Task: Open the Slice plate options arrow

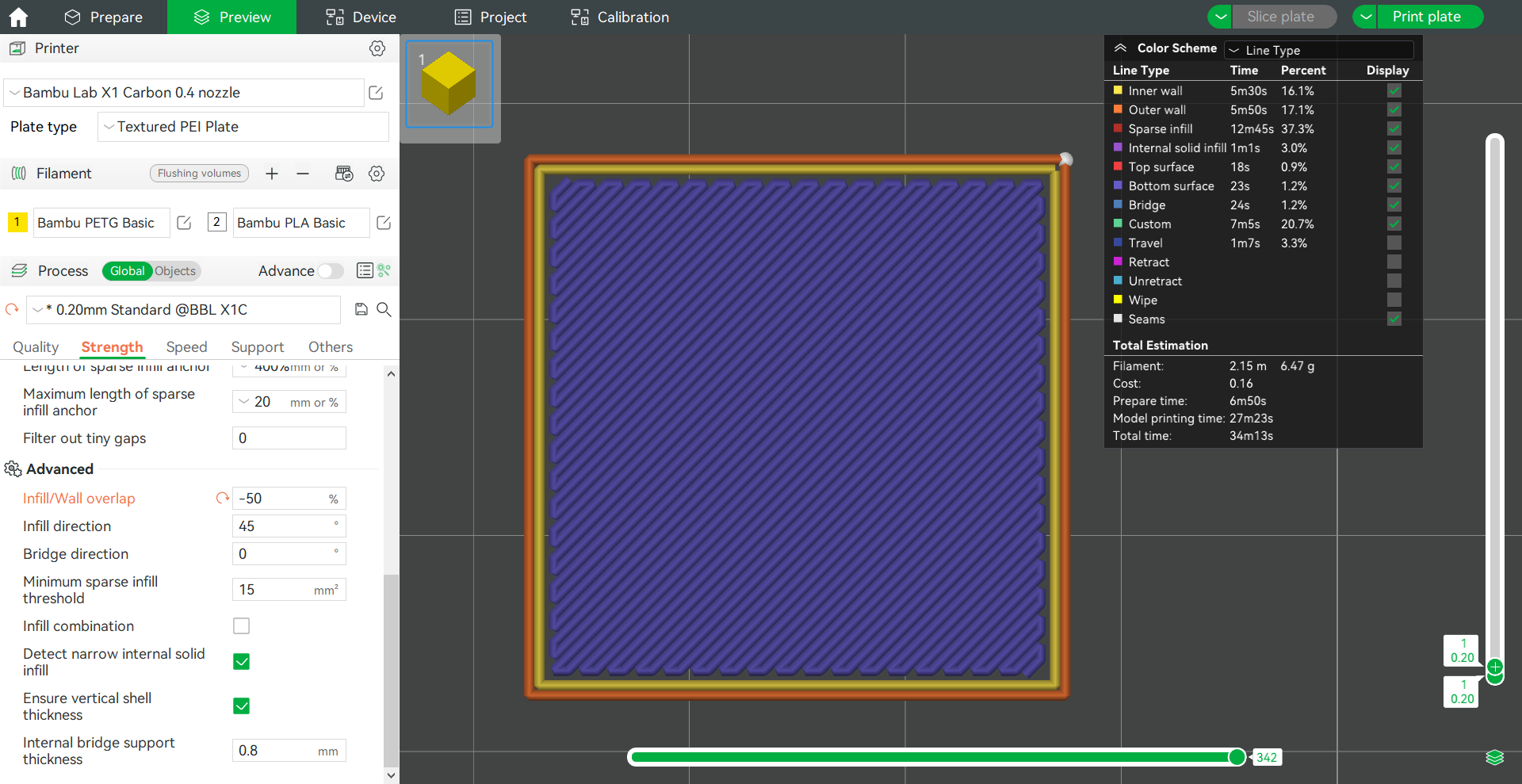Action: (x=1221, y=17)
